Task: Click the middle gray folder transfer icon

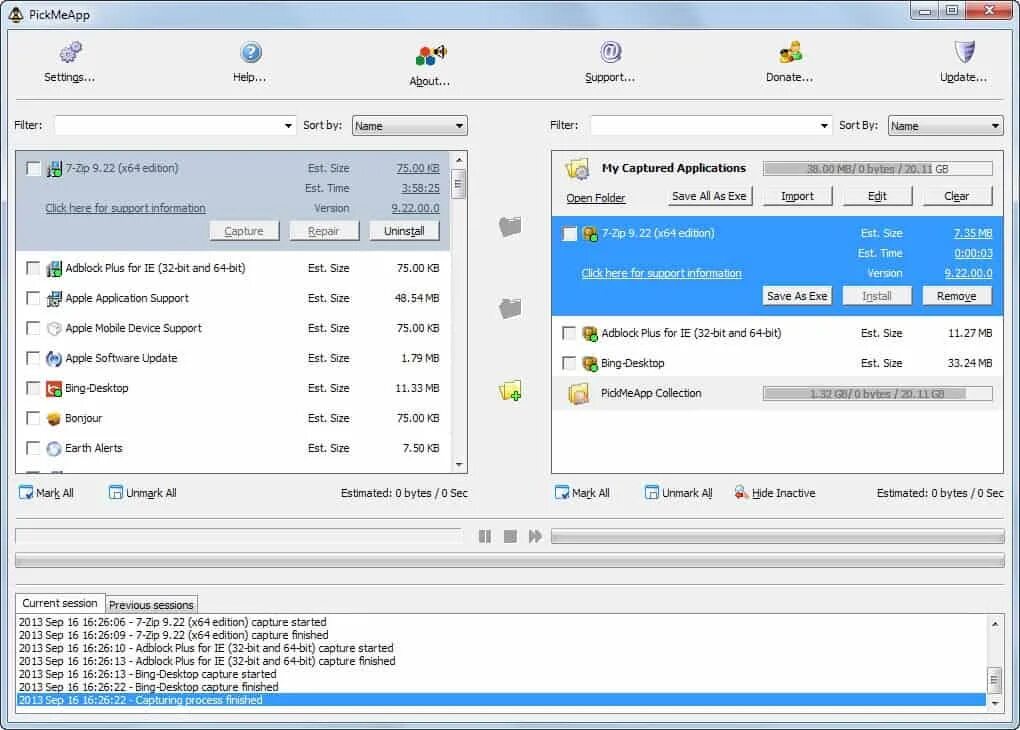Action: tap(510, 308)
